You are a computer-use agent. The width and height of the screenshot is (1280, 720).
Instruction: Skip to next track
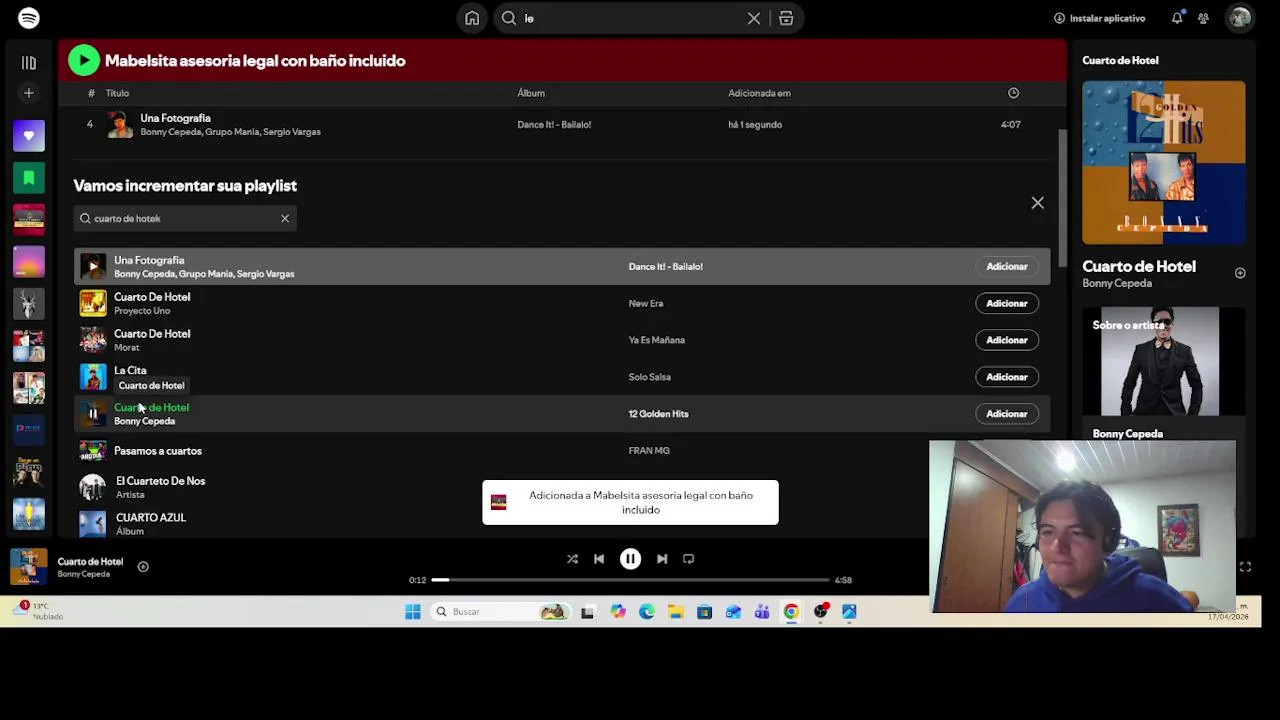point(662,559)
